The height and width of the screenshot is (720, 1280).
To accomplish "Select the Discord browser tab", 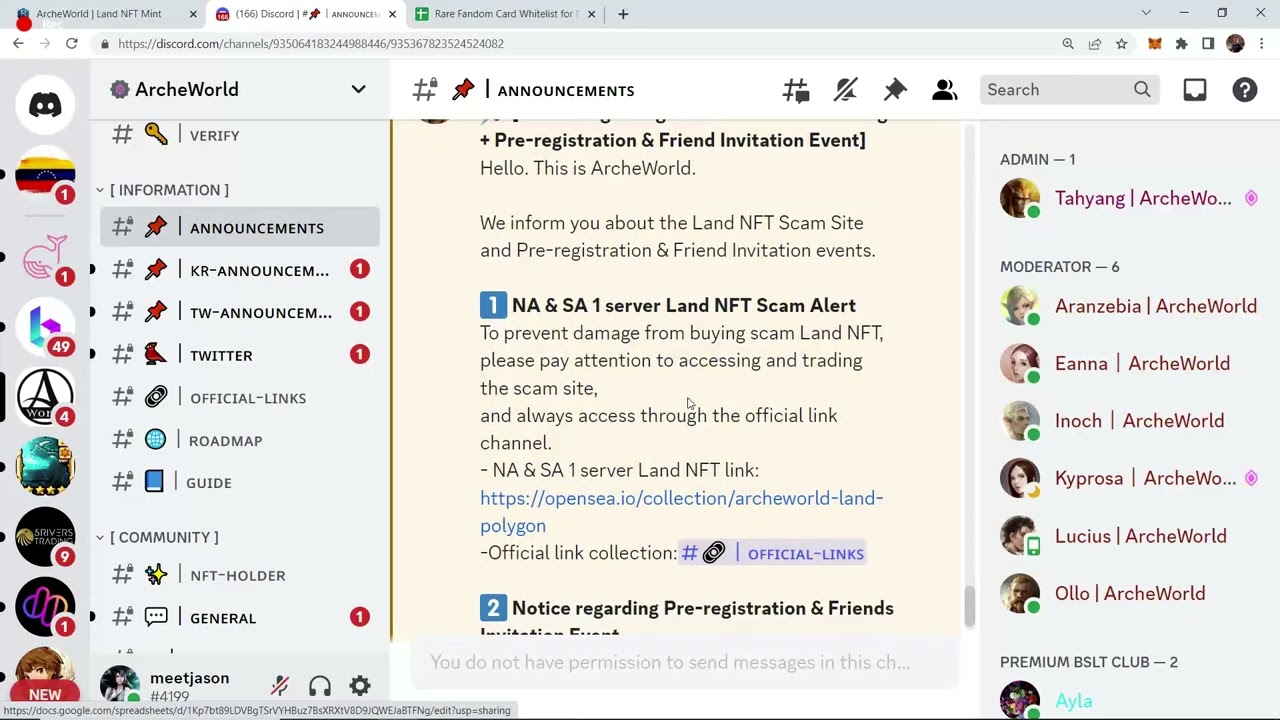I will (x=305, y=14).
